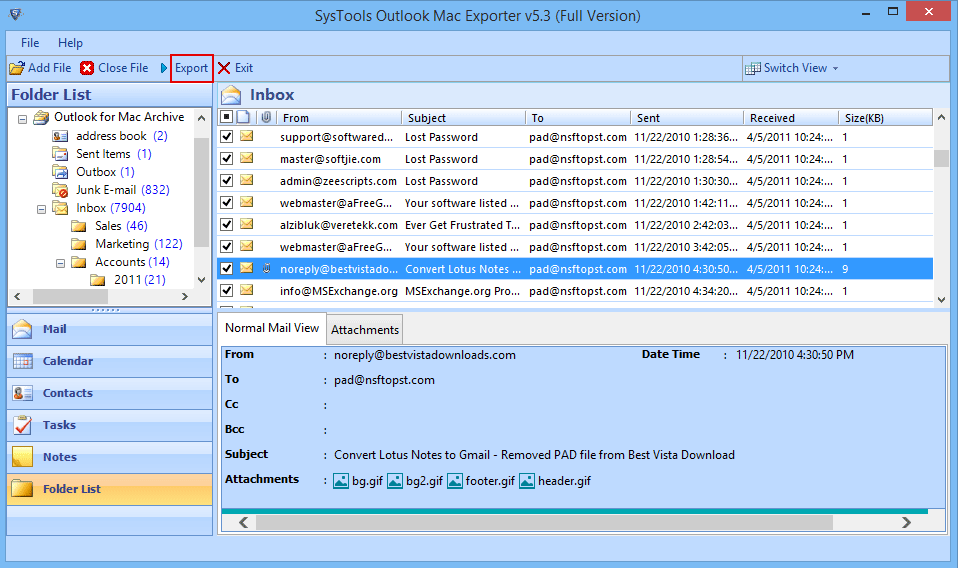Collapse the Outlook for Mac Archive node
Screen dimensions: 959x569
click(x=23, y=119)
